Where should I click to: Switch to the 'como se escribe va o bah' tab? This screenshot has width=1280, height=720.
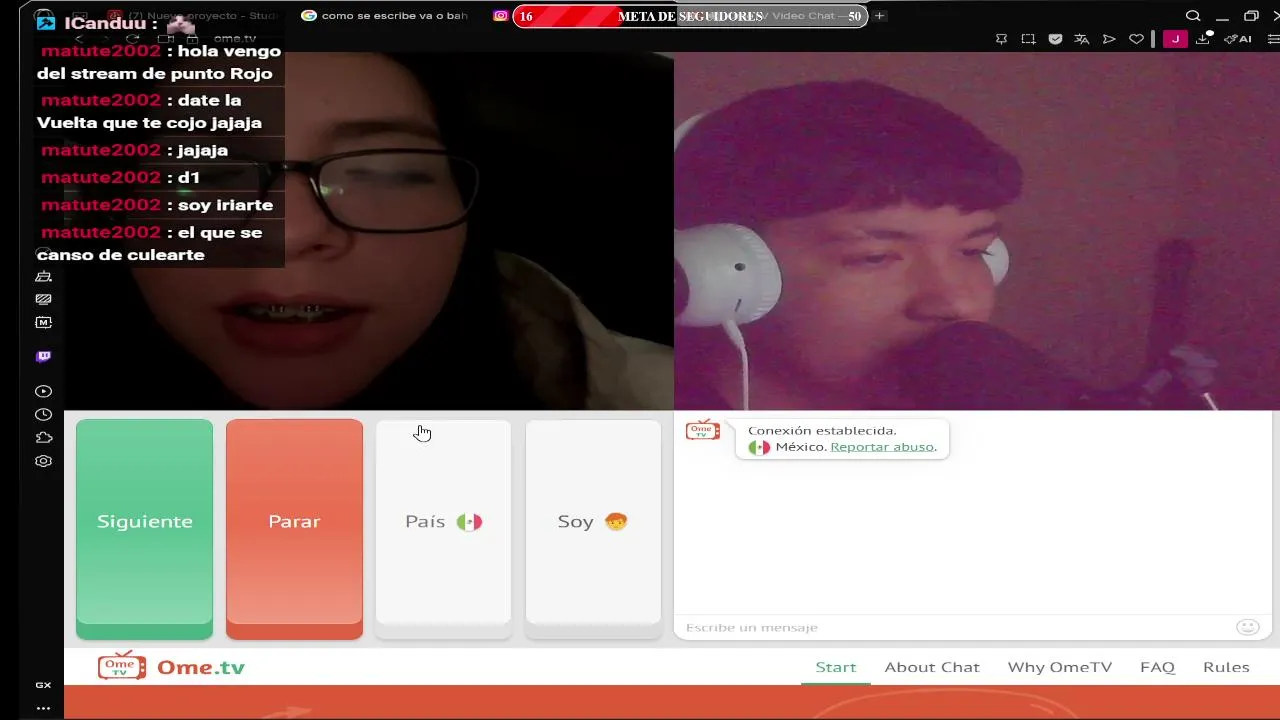tap(385, 16)
